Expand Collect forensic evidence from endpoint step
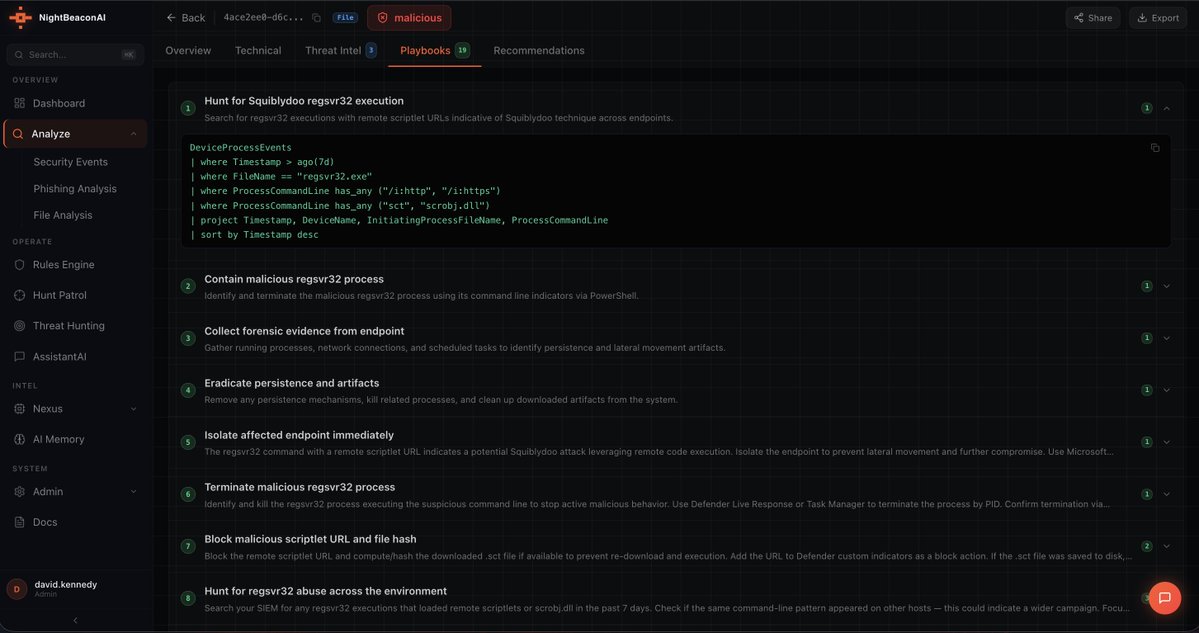 [1166, 338]
